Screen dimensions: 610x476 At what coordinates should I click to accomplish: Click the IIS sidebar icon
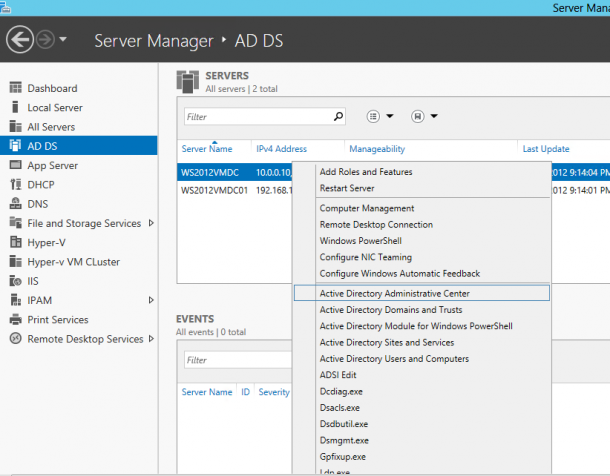point(16,281)
